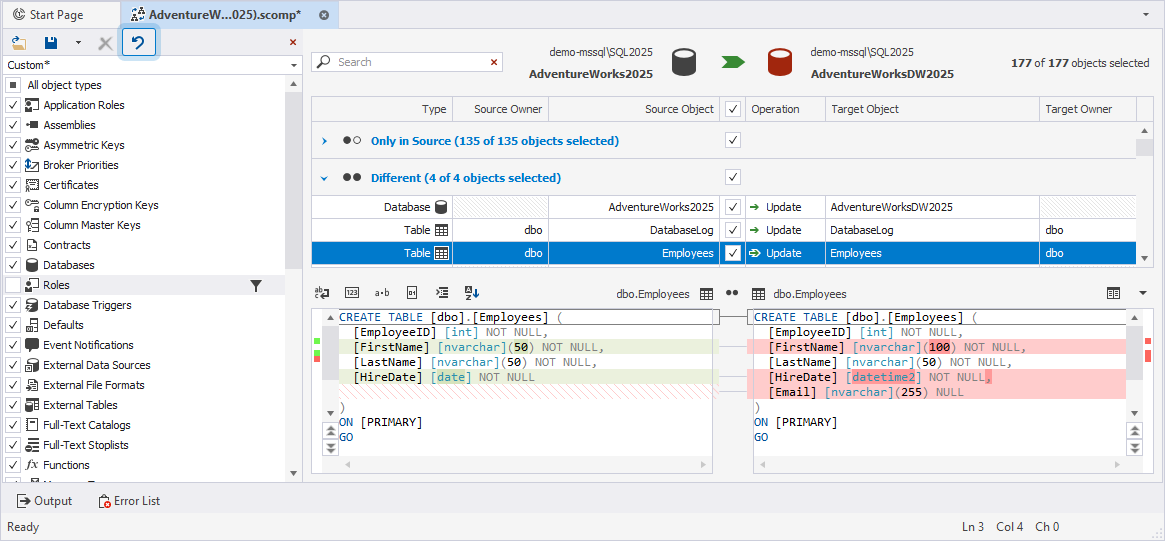This screenshot has width=1165, height=541.
Task: Click the Contracts object type icon
Action: [x=32, y=245]
